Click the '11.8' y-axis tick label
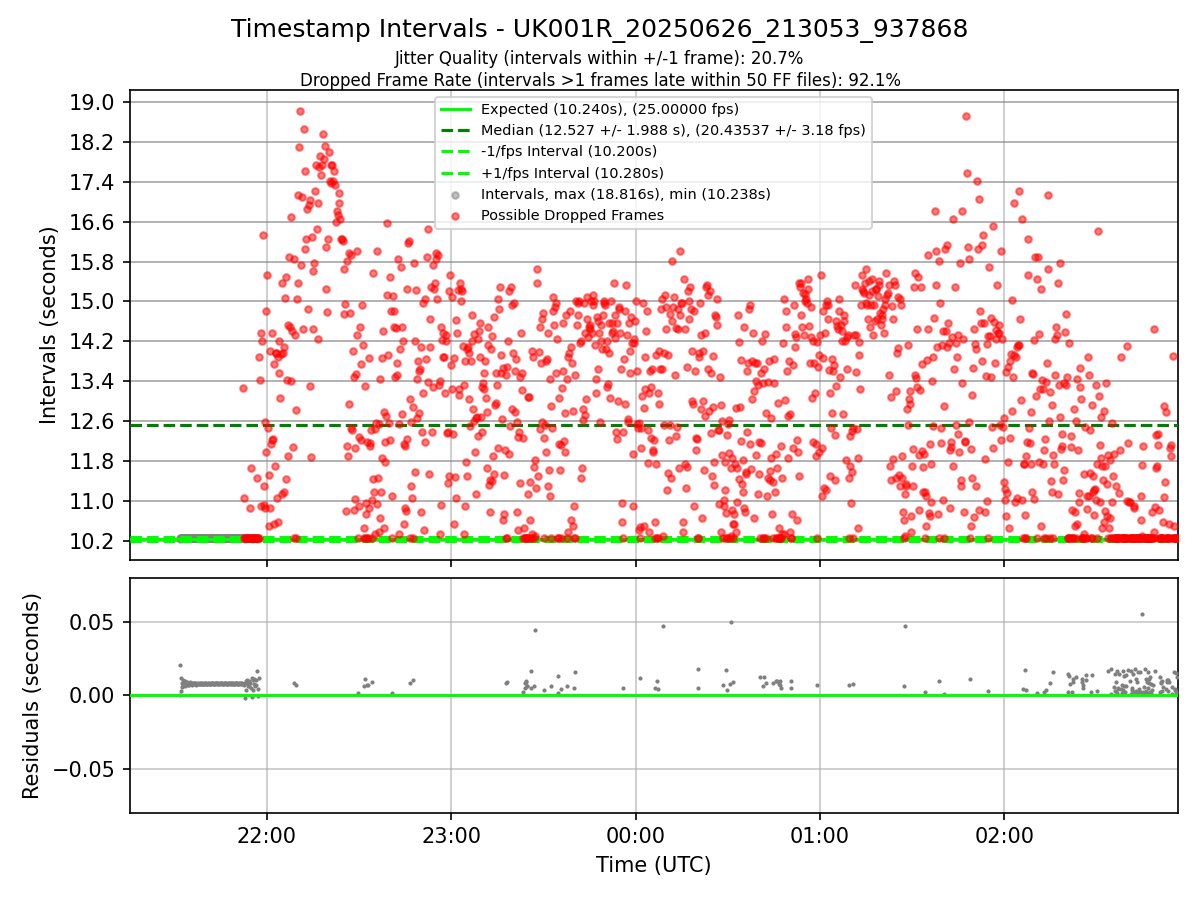The image size is (1200, 900). click(x=94, y=461)
